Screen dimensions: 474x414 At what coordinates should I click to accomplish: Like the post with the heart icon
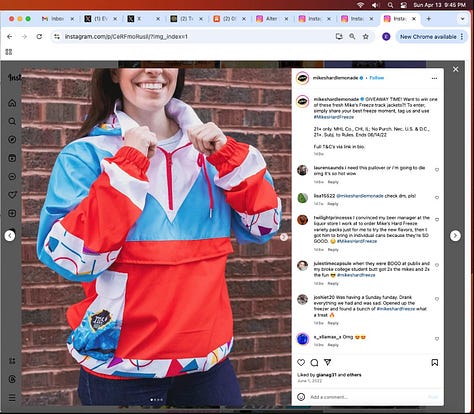tap(301, 362)
